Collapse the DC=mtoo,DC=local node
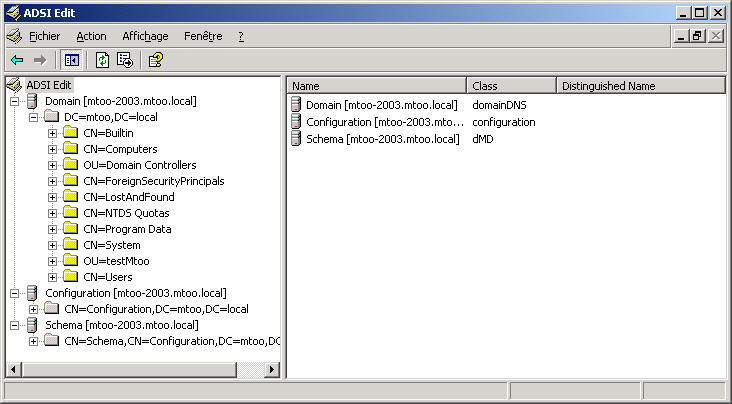 click(34, 117)
